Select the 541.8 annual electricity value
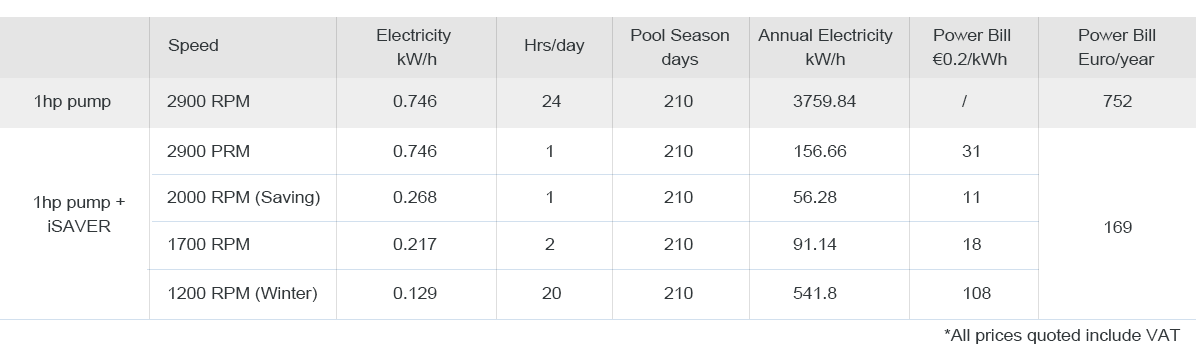Image resolution: width=1196 pixels, height=361 pixels. (815, 293)
